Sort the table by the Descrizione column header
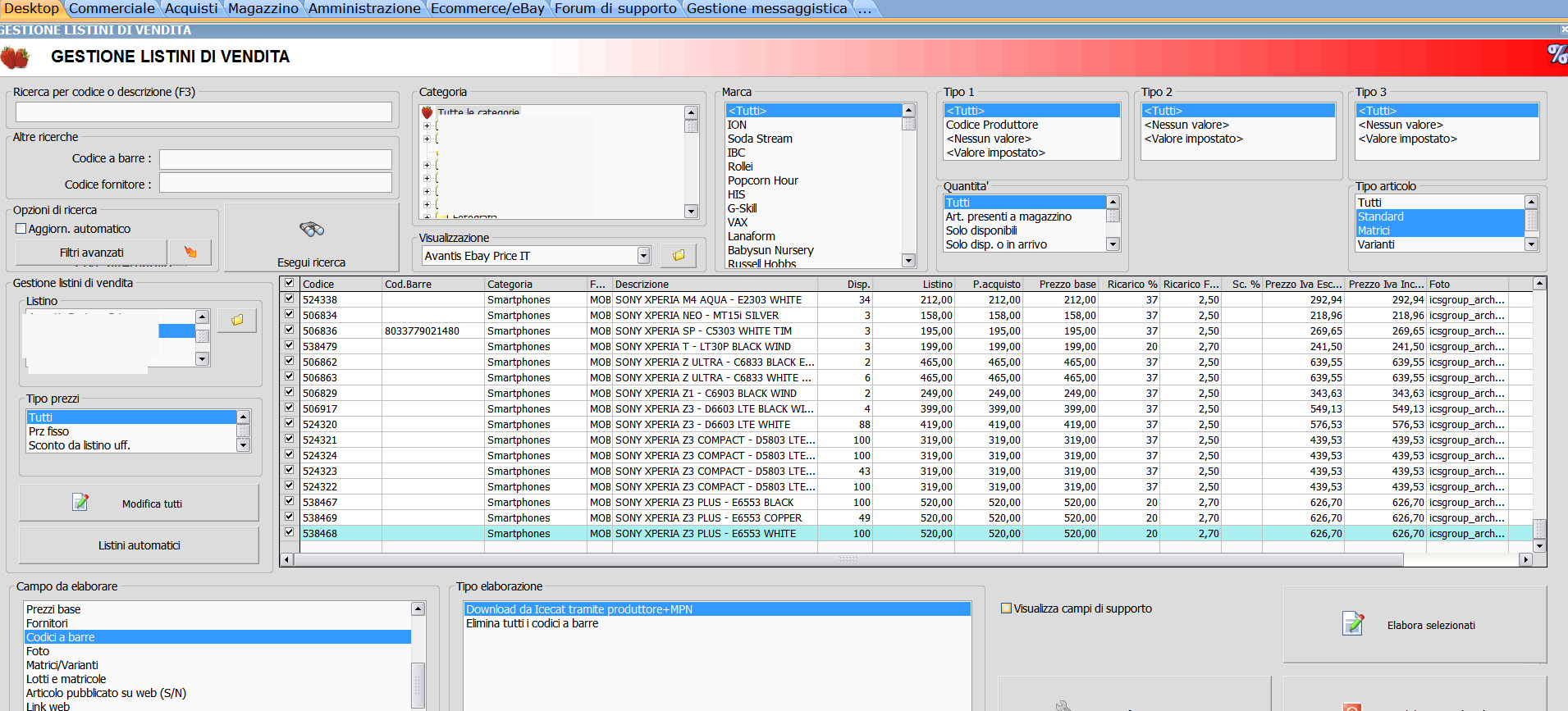The image size is (1568, 711). [714, 284]
